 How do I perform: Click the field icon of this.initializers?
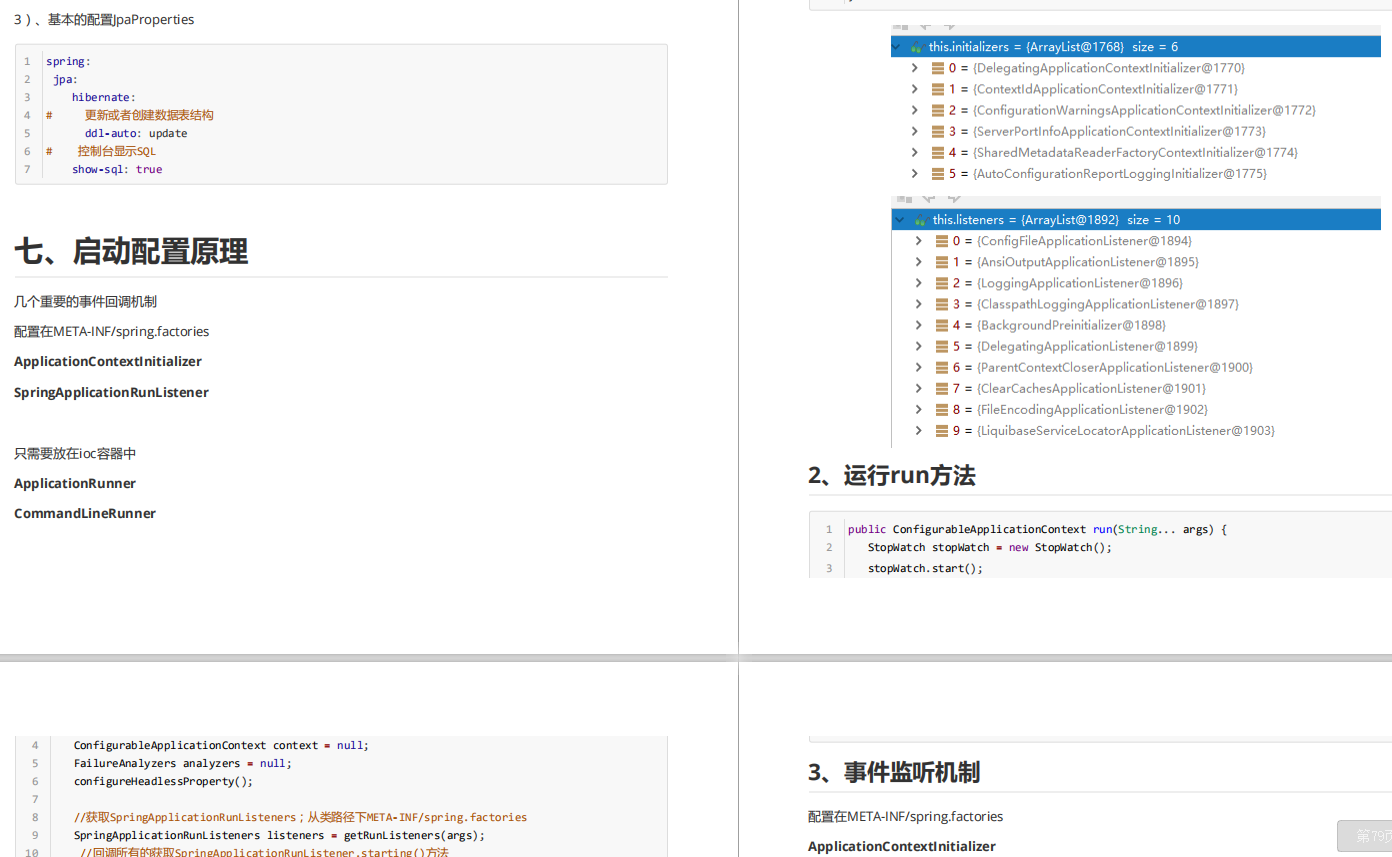[916, 47]
